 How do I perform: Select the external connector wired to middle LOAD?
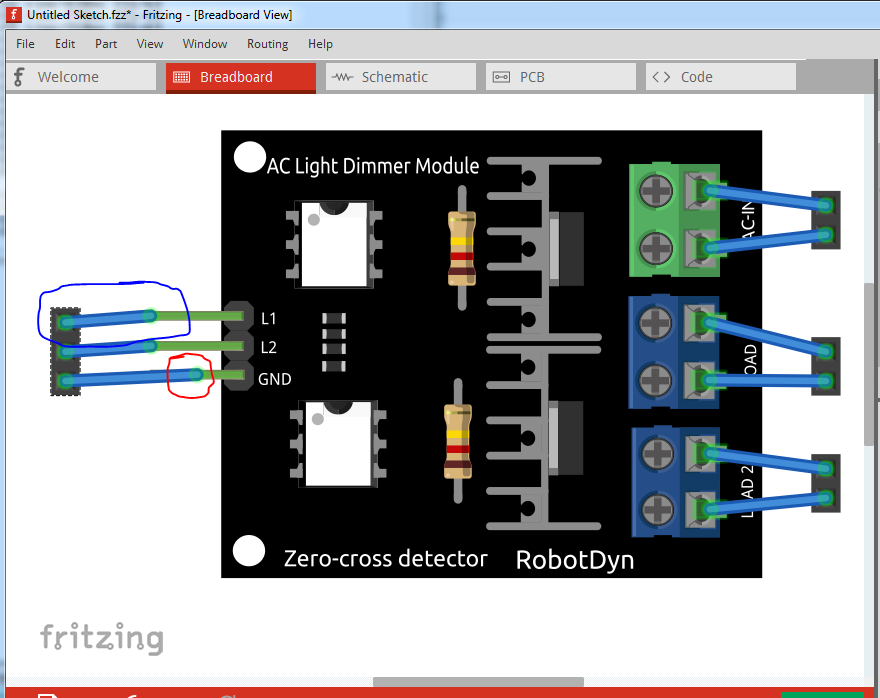coord(826,366)
